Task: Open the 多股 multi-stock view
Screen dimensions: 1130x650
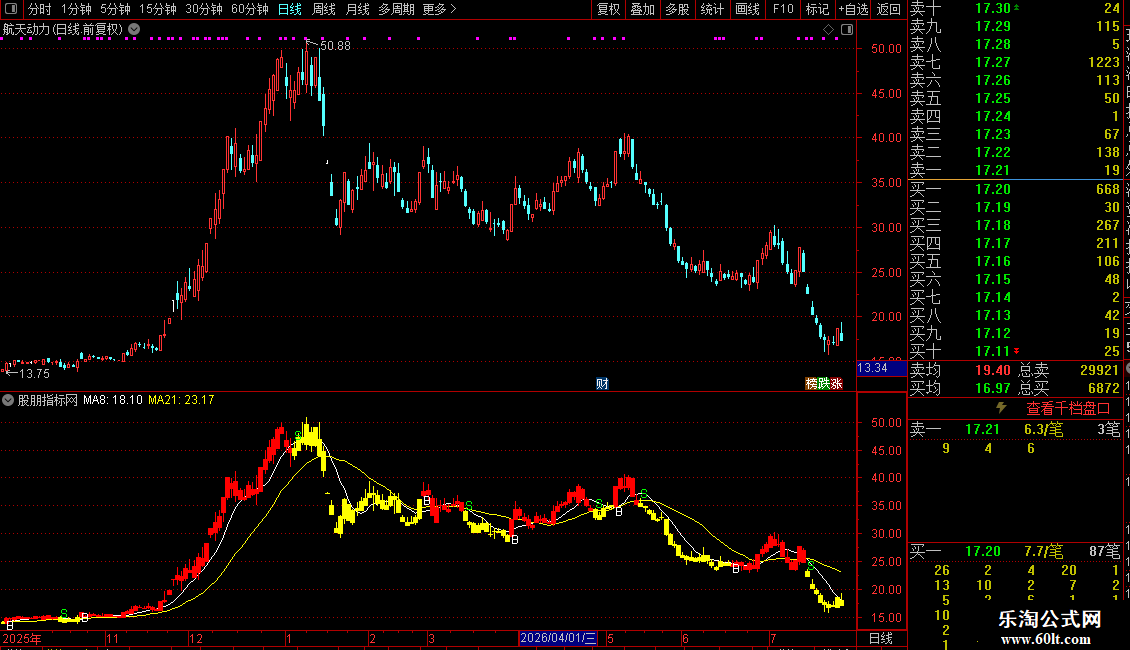Action: tap(677, 9)
